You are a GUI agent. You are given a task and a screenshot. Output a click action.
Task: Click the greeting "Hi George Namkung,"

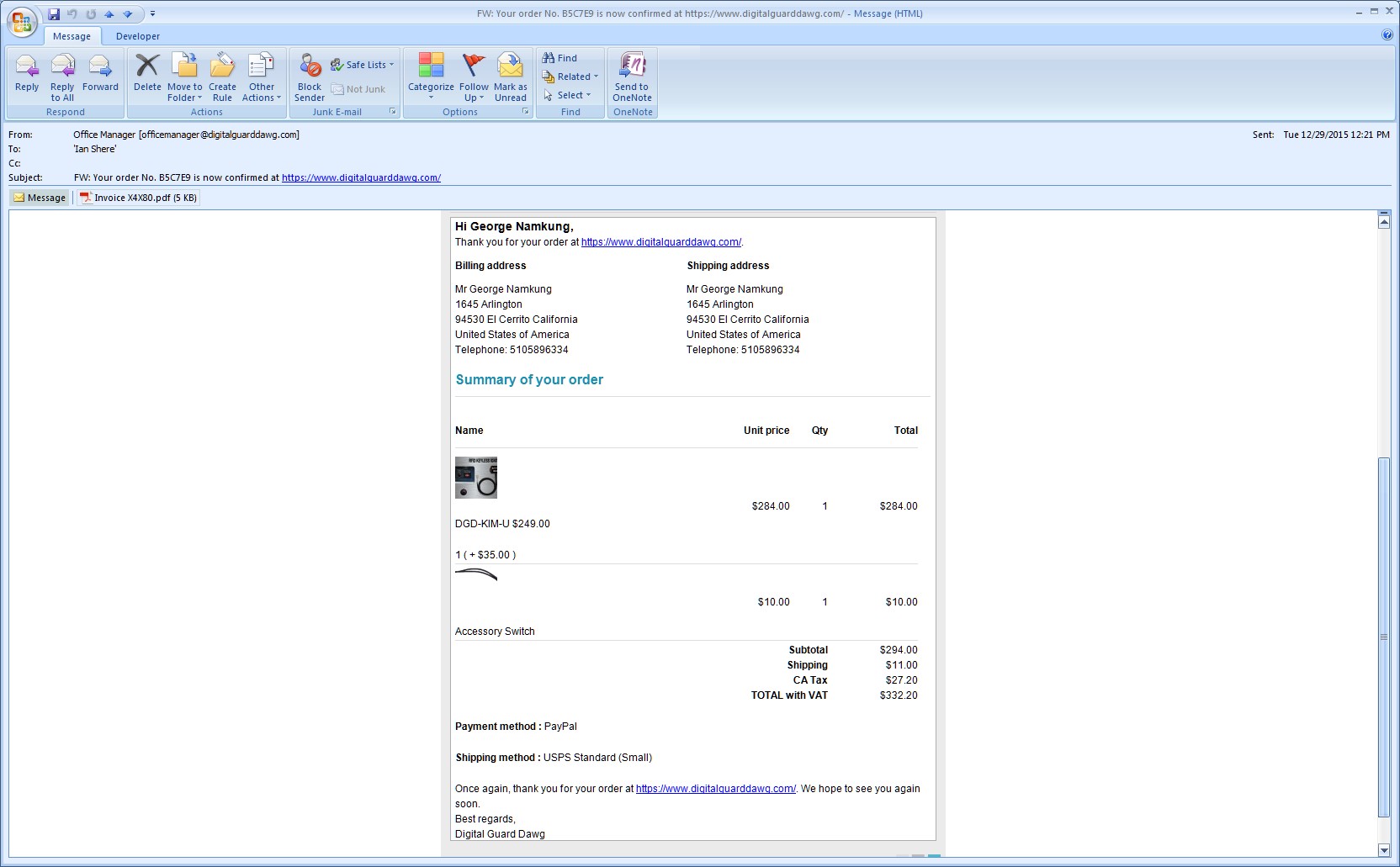pyautogui.click(x=514, y=226)
